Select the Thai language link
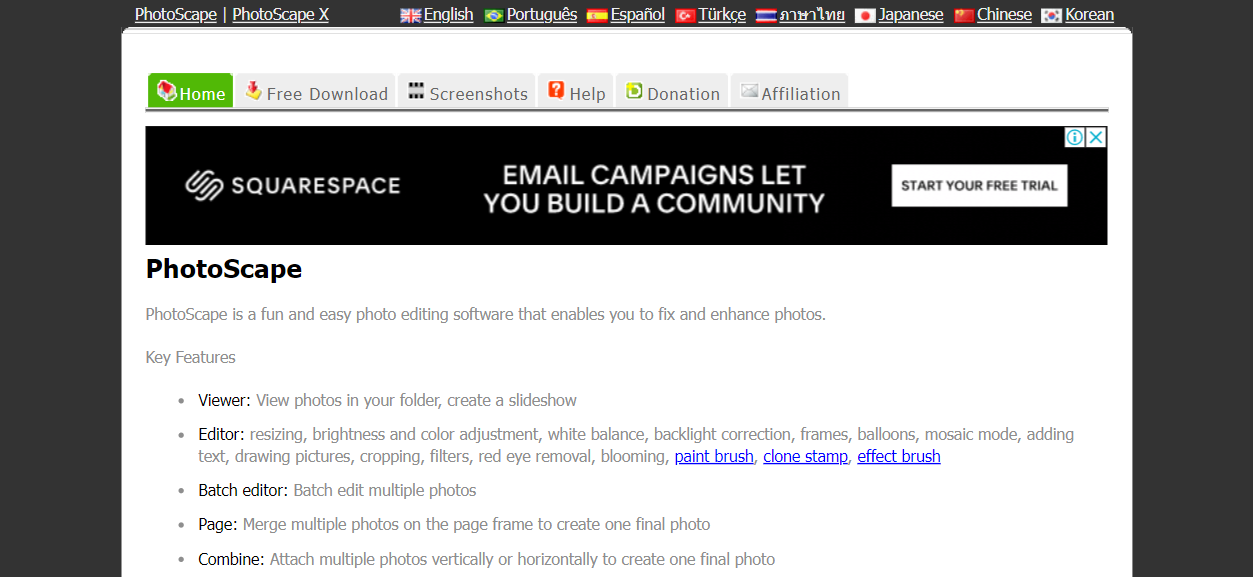Screen dimensions: 1253x577 point(812,14)
